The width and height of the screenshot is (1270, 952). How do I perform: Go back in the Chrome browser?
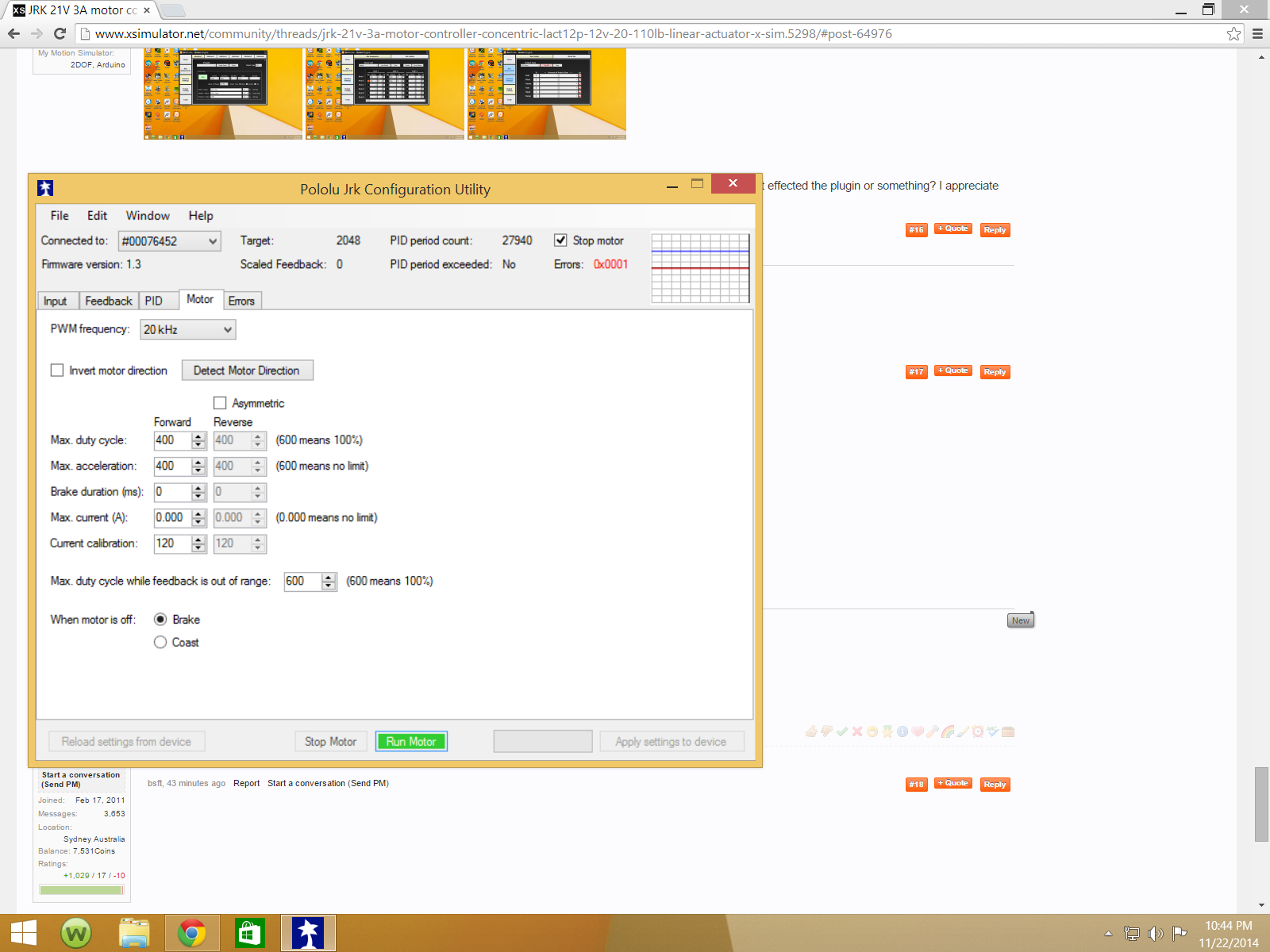[x=13, y=33]
